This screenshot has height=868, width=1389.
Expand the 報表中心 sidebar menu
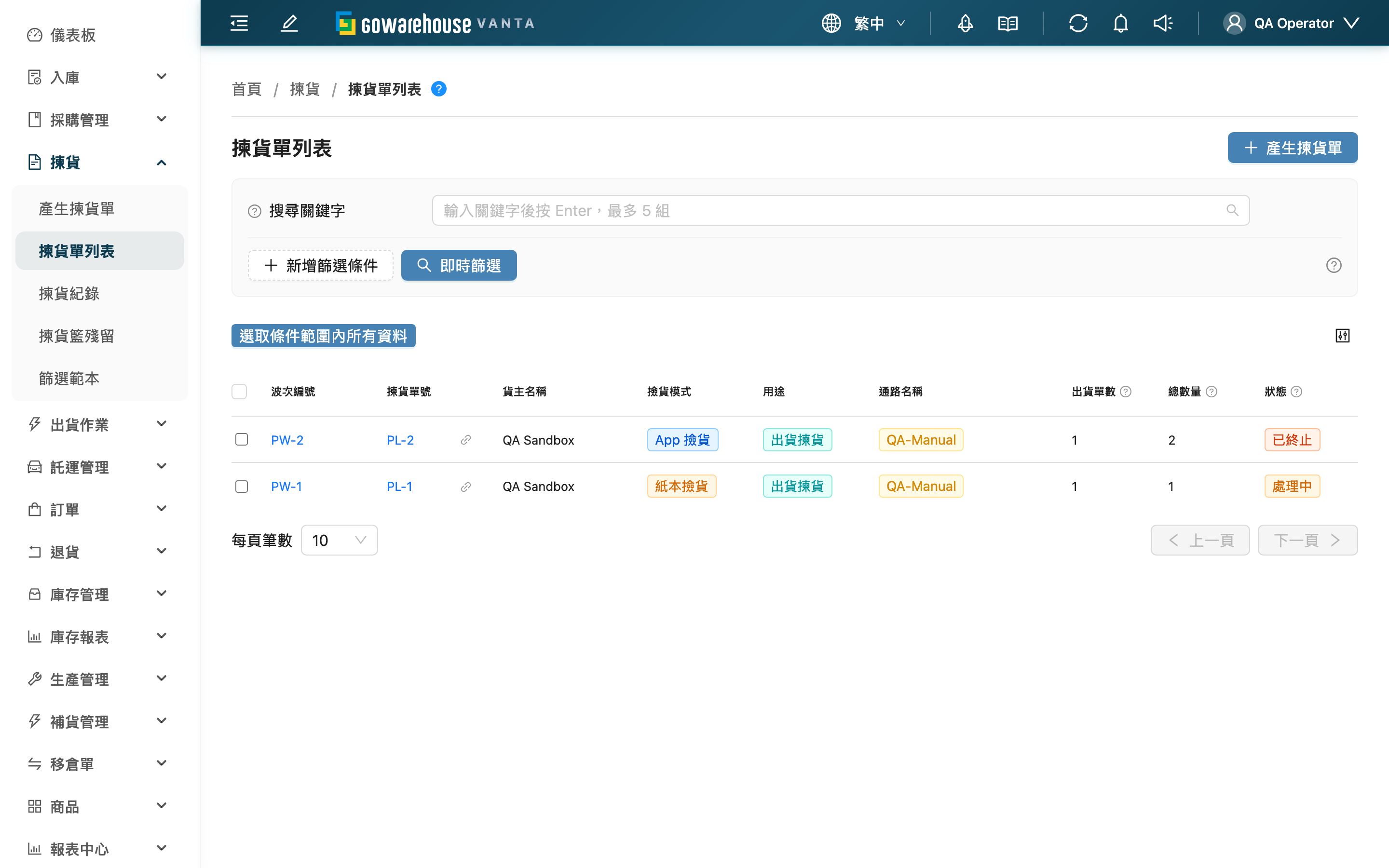point(100,849)
